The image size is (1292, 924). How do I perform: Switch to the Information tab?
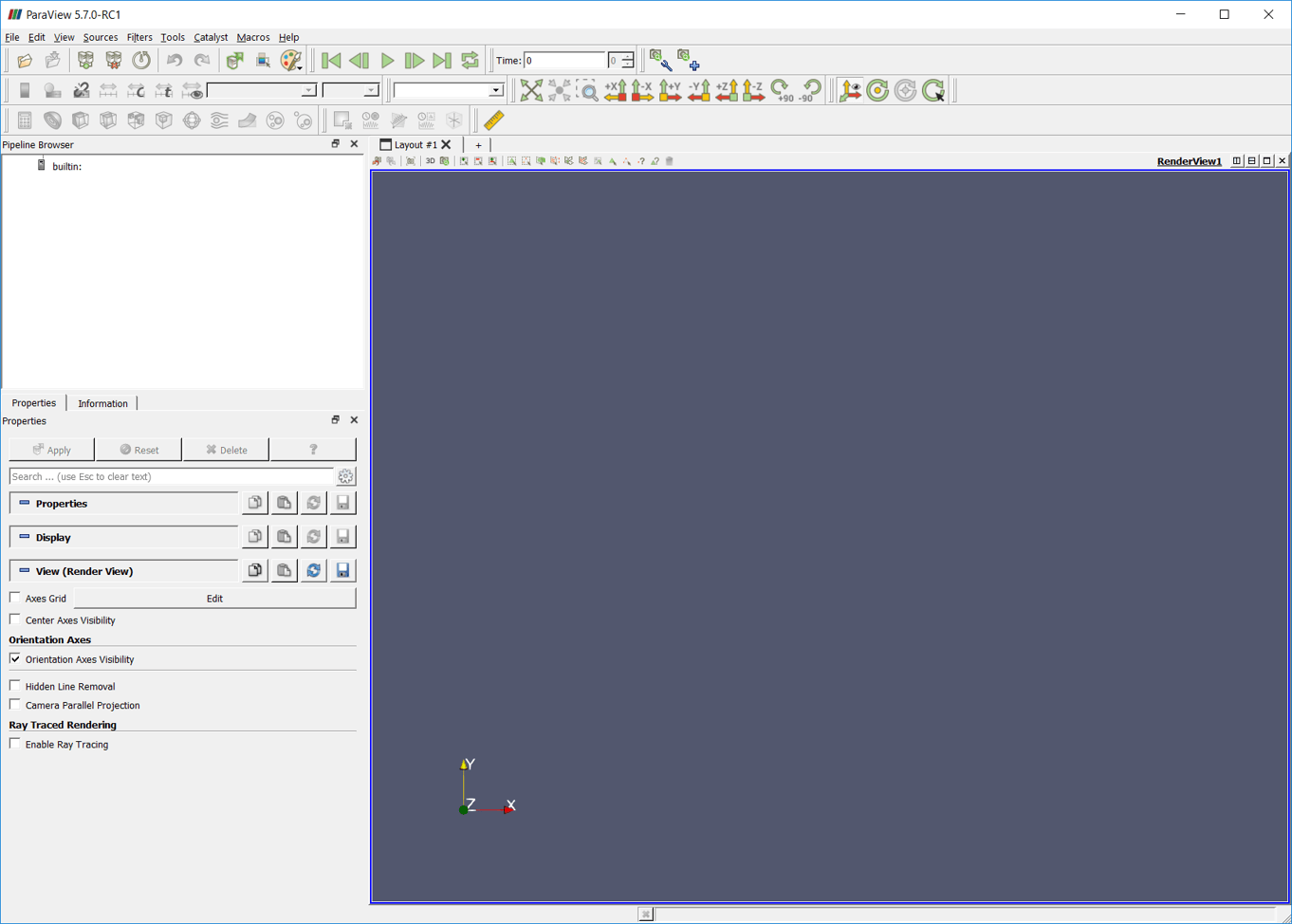click(102, 403)
